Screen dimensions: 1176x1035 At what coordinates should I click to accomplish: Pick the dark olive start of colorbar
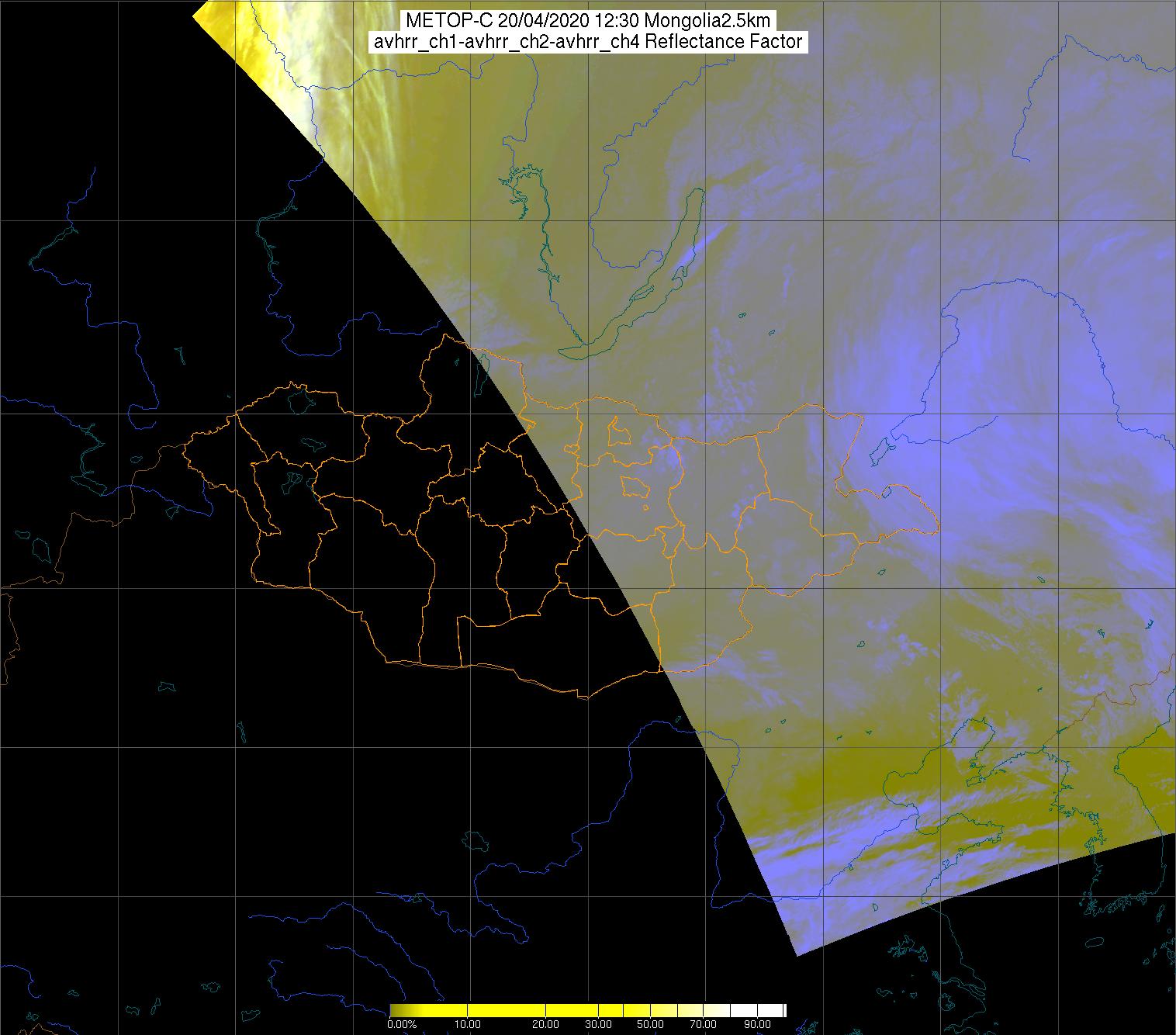tap(394, 1010)
